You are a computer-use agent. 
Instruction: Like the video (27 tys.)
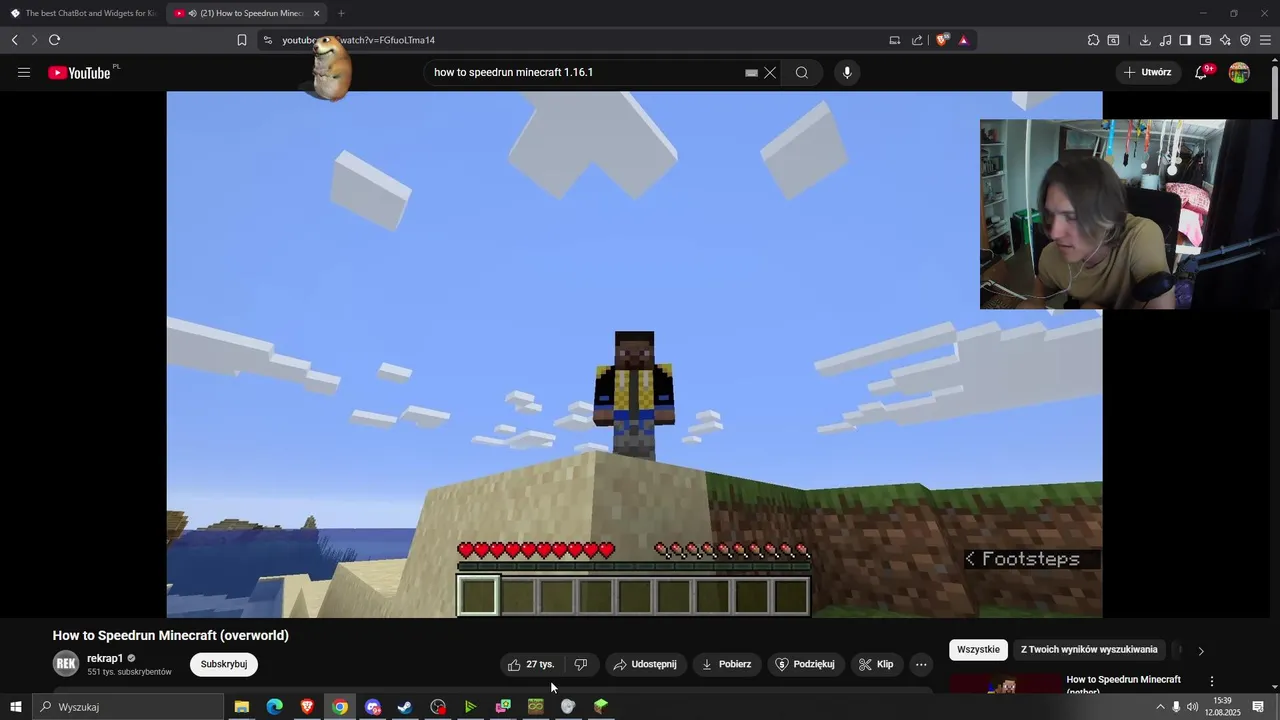(531, 664)
